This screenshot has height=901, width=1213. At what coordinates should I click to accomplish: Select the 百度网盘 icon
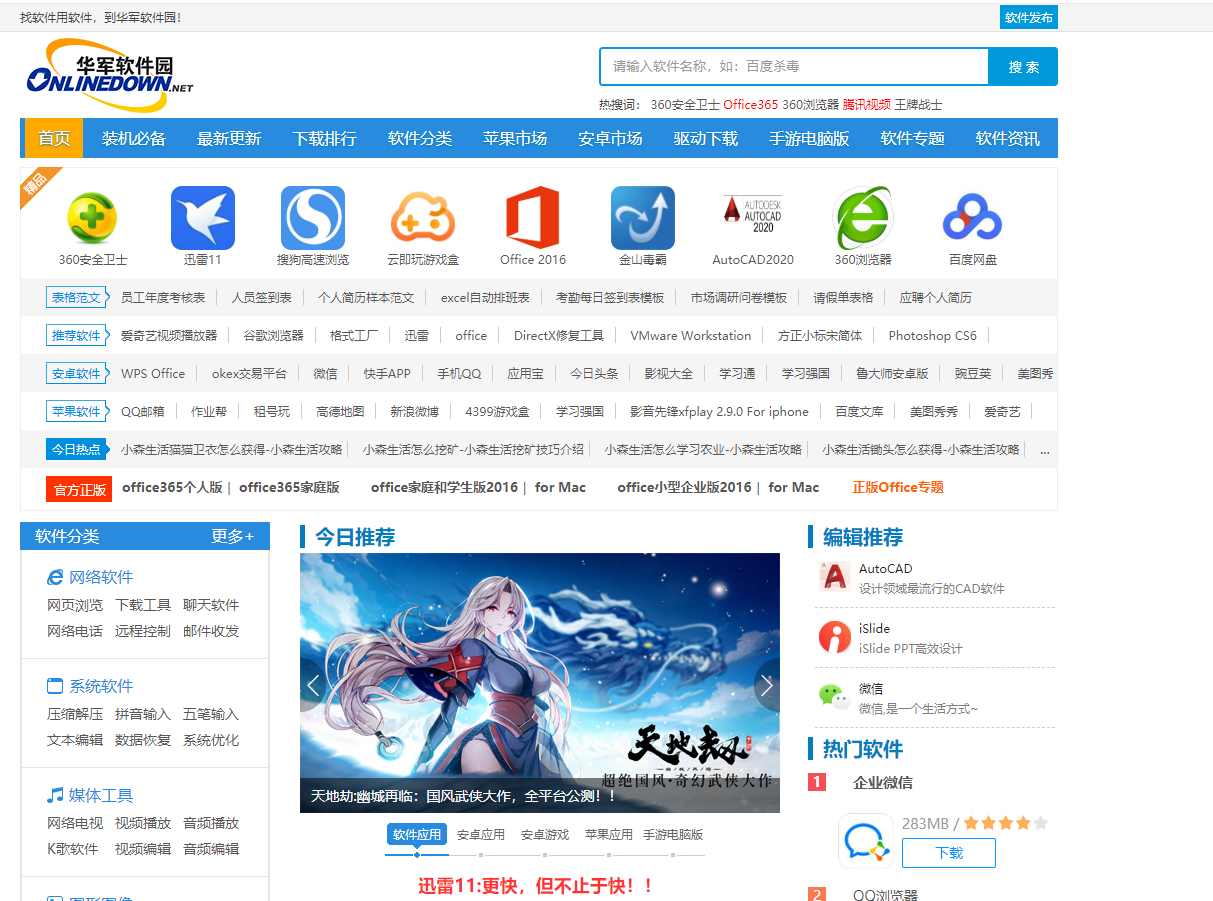tap(973, 218)
